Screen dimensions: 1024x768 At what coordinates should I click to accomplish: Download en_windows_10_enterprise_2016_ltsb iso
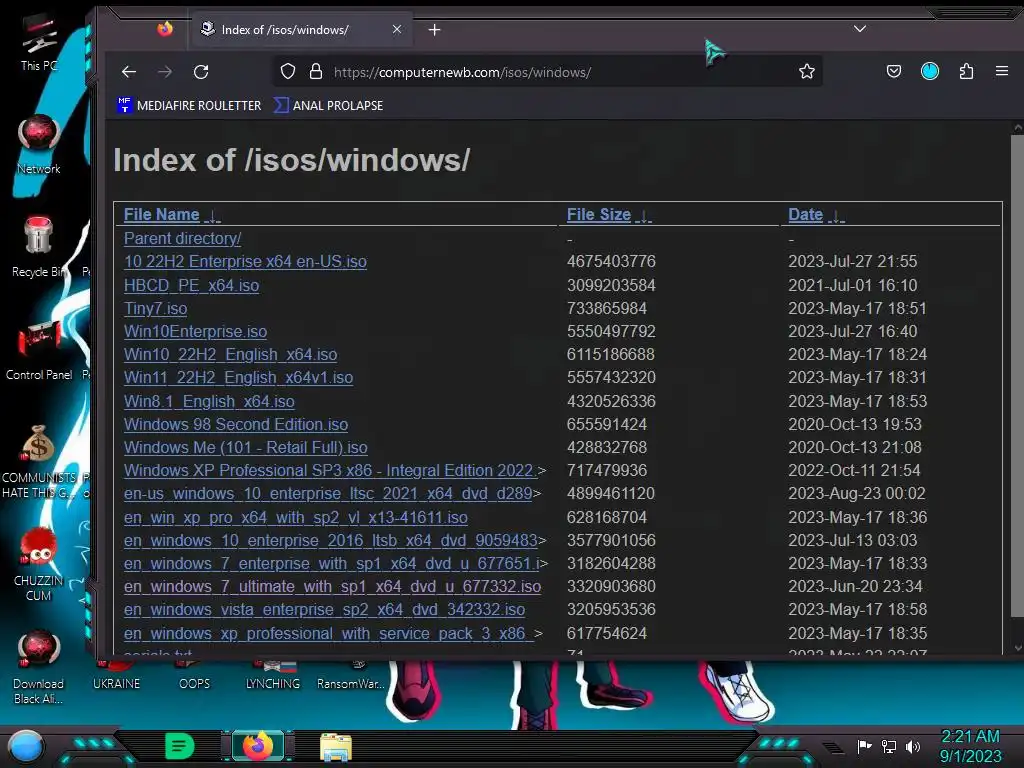(330, 540)
